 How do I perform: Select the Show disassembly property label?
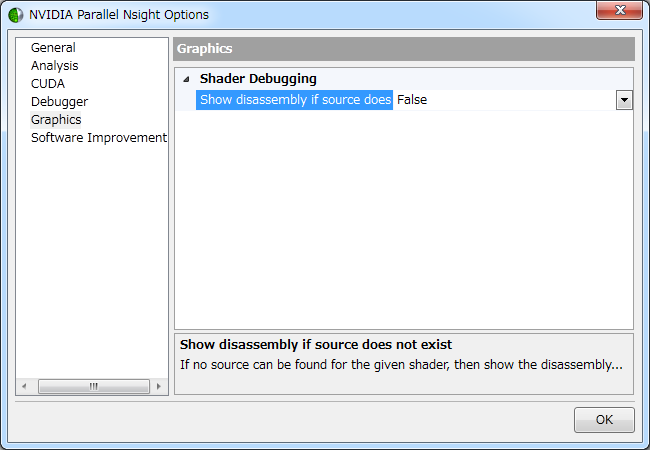coord(294,99)
